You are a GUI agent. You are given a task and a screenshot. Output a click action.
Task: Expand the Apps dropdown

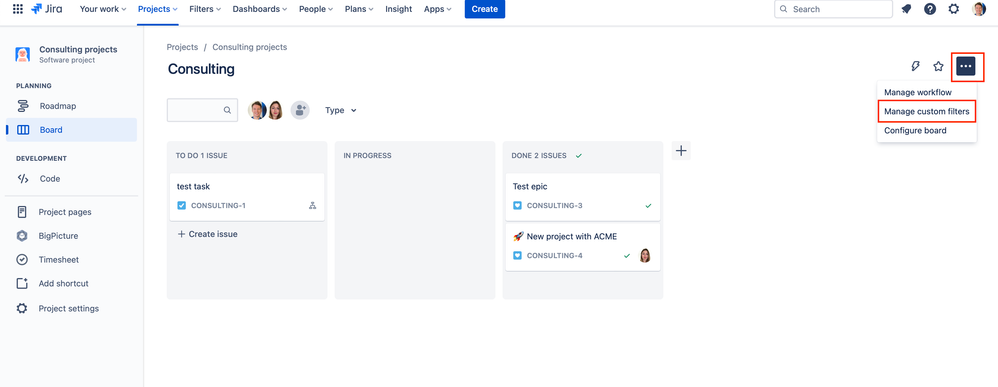(438, 9)
